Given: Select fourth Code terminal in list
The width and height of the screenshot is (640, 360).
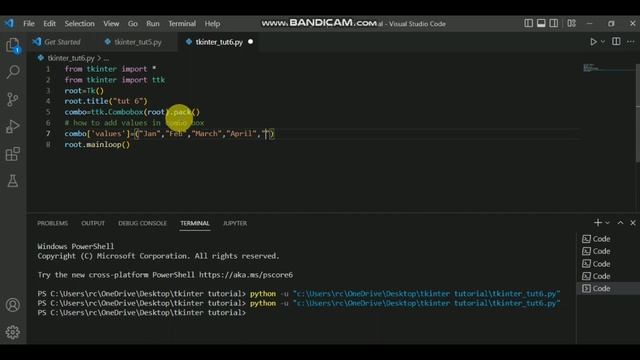Looking at the screenshot, I should pos(608,276).
